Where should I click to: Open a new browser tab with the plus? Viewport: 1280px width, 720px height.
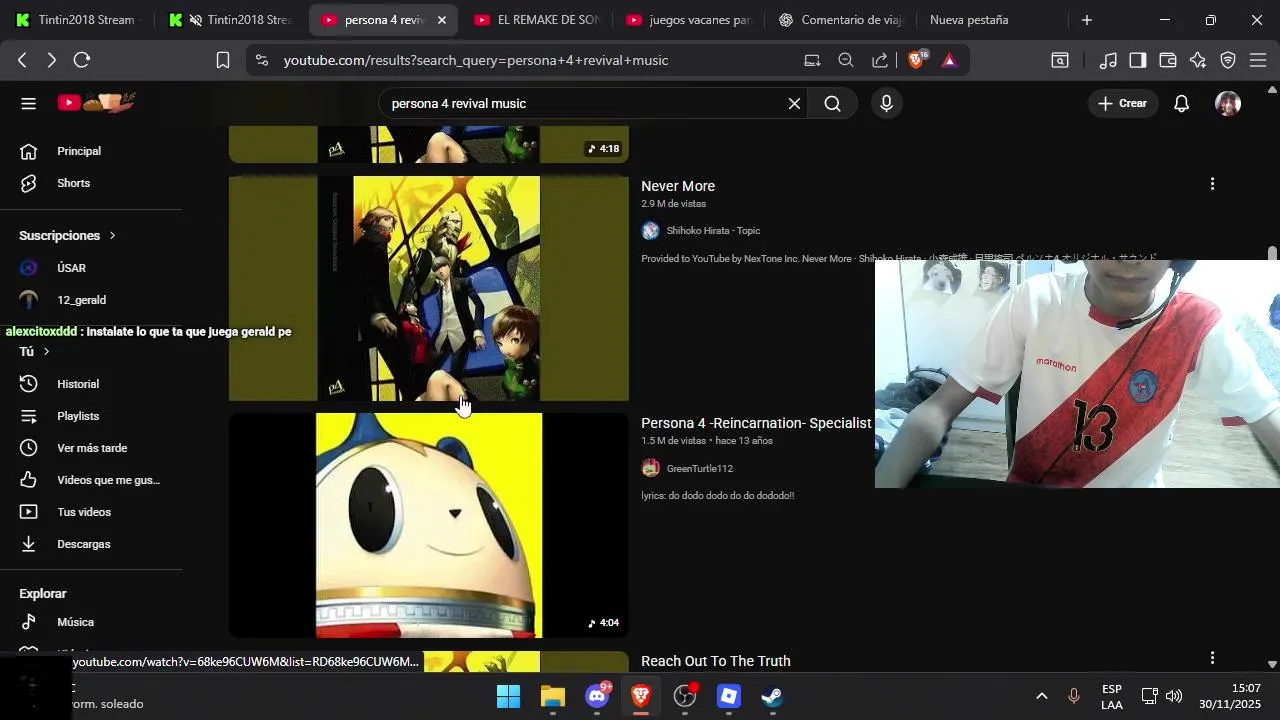[x=1087, y=20]
